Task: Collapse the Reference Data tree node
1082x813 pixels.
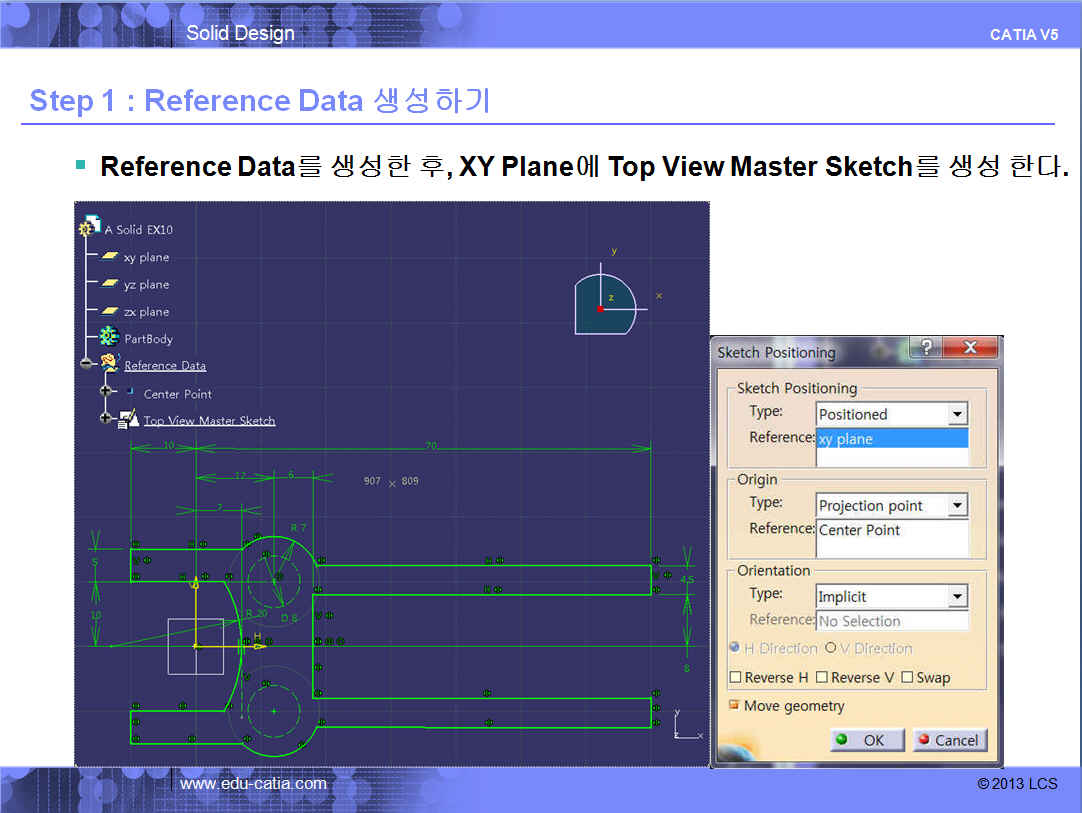Action: tap(87, 364)
